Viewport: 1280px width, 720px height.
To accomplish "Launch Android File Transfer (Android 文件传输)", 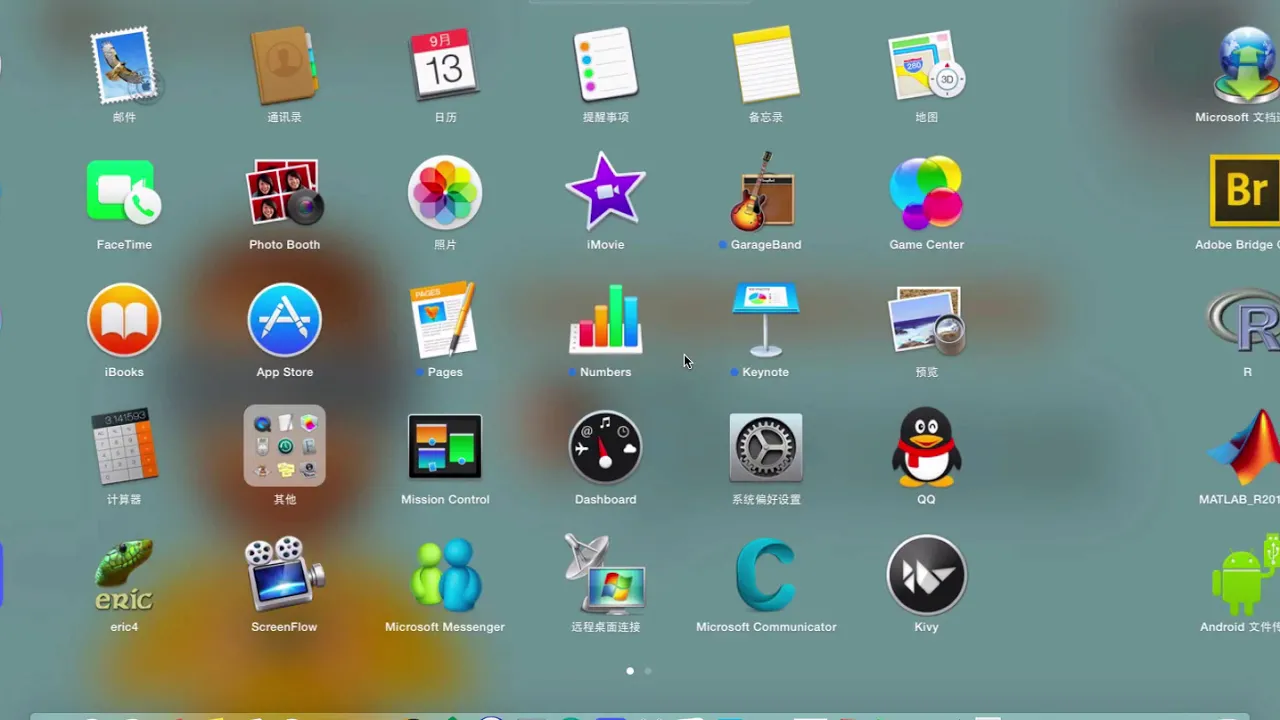I will point(1245,575).
